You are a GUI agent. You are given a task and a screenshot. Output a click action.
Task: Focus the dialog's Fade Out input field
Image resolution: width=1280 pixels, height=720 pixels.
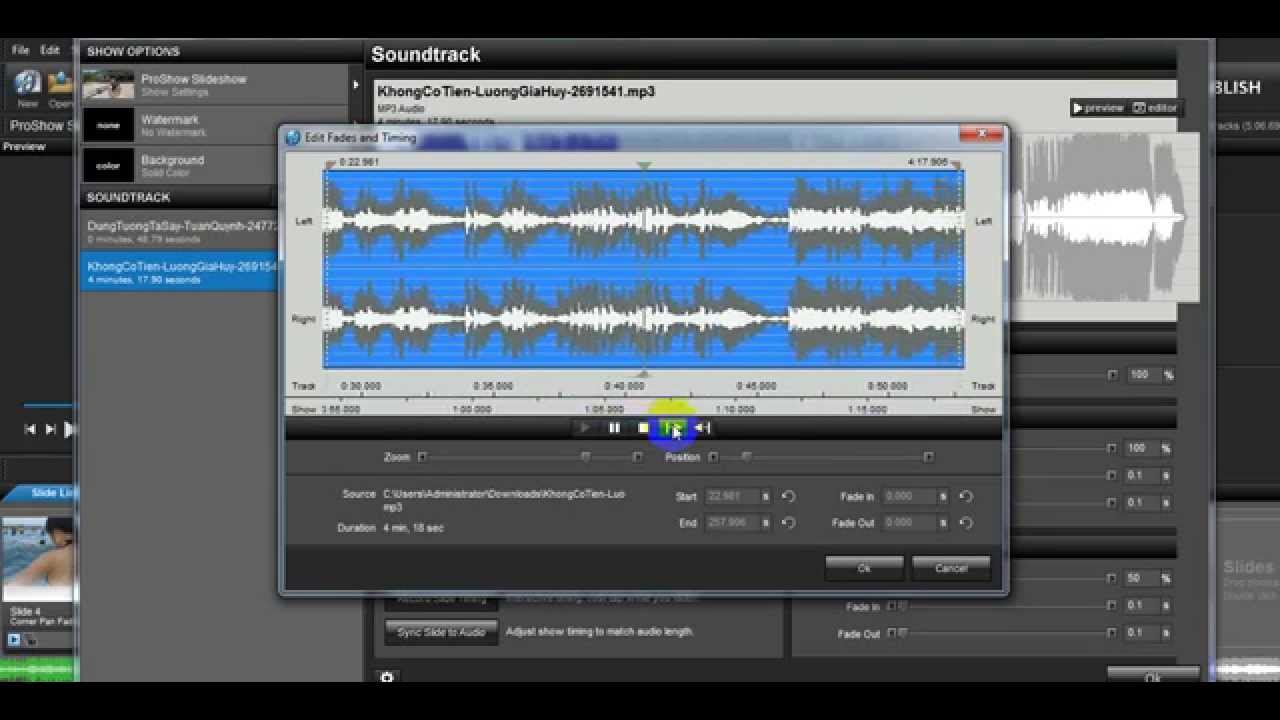click(x=915, y=522)
